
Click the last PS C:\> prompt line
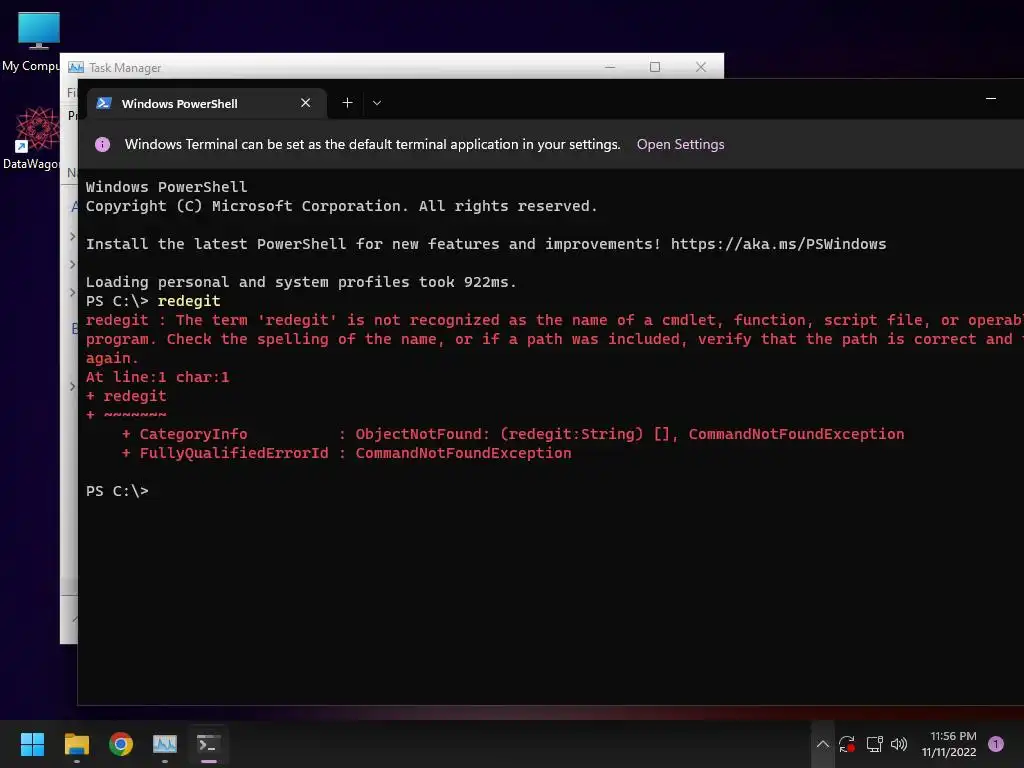pyautogui.click(x=118, y=491)
